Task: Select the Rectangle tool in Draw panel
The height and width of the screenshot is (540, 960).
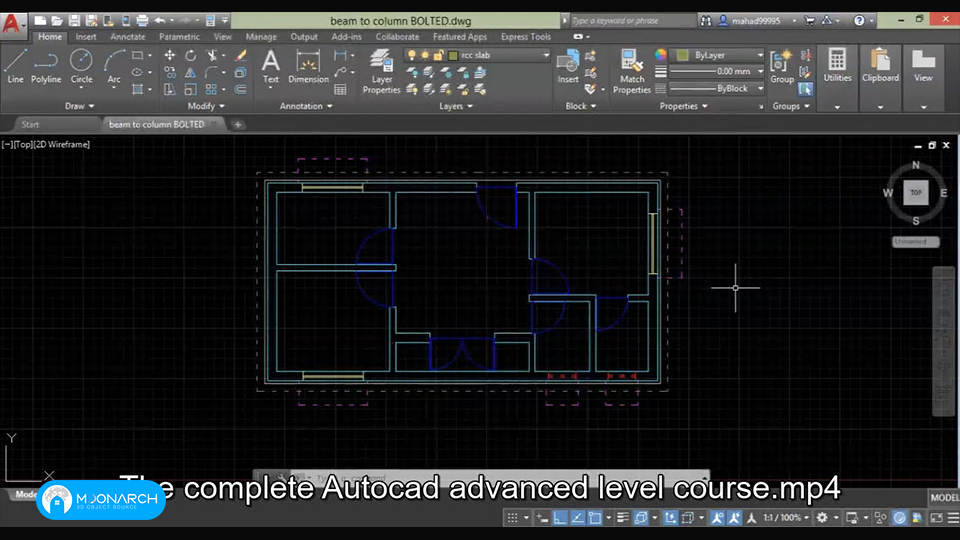Action: coord(138,56)
